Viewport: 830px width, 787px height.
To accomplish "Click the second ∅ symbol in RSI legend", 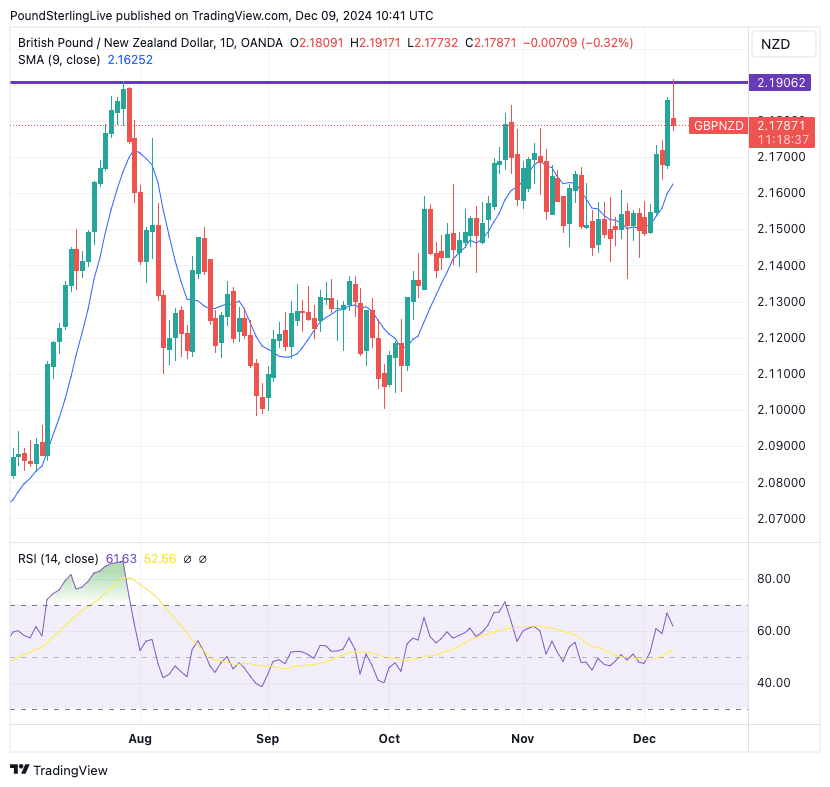I will pos(203,559).
